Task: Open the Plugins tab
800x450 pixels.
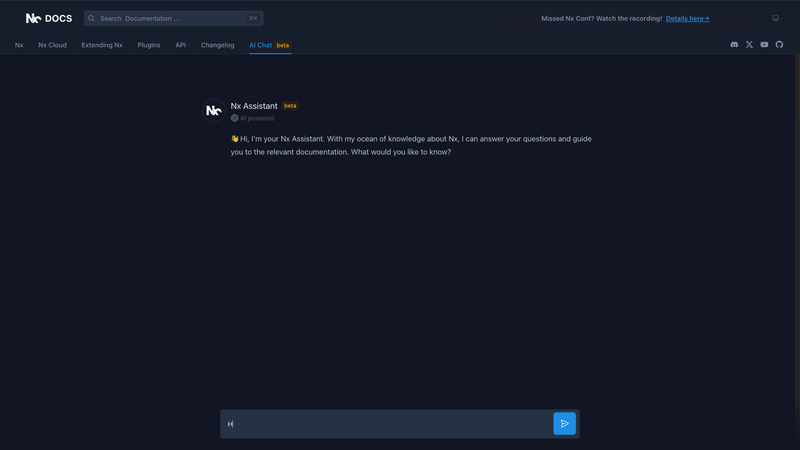Action: pyautogui.click(x=149, y=45)
